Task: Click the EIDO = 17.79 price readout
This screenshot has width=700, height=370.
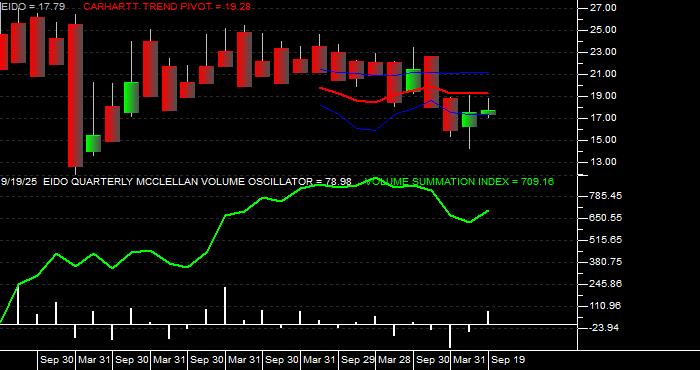Action: coord(33,7)
